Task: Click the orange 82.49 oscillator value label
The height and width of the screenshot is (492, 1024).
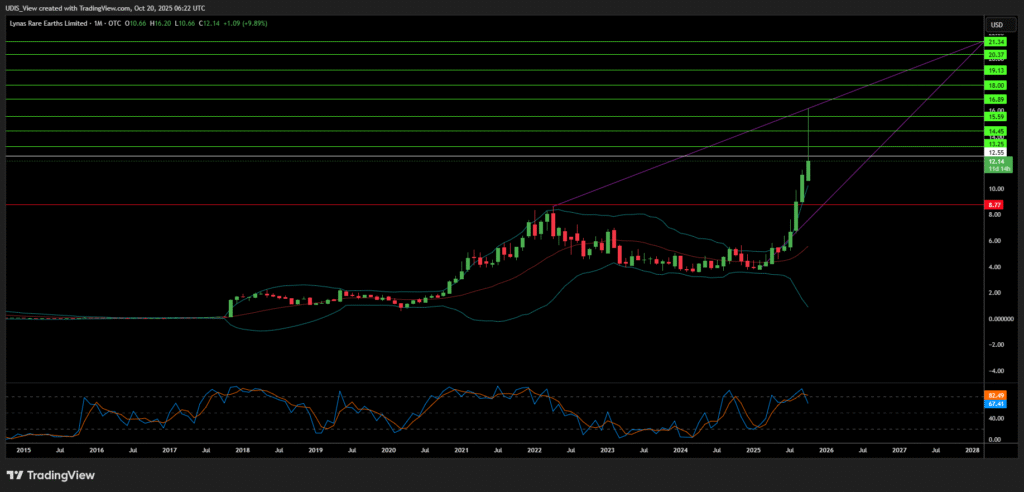Action: click(995, 396)
